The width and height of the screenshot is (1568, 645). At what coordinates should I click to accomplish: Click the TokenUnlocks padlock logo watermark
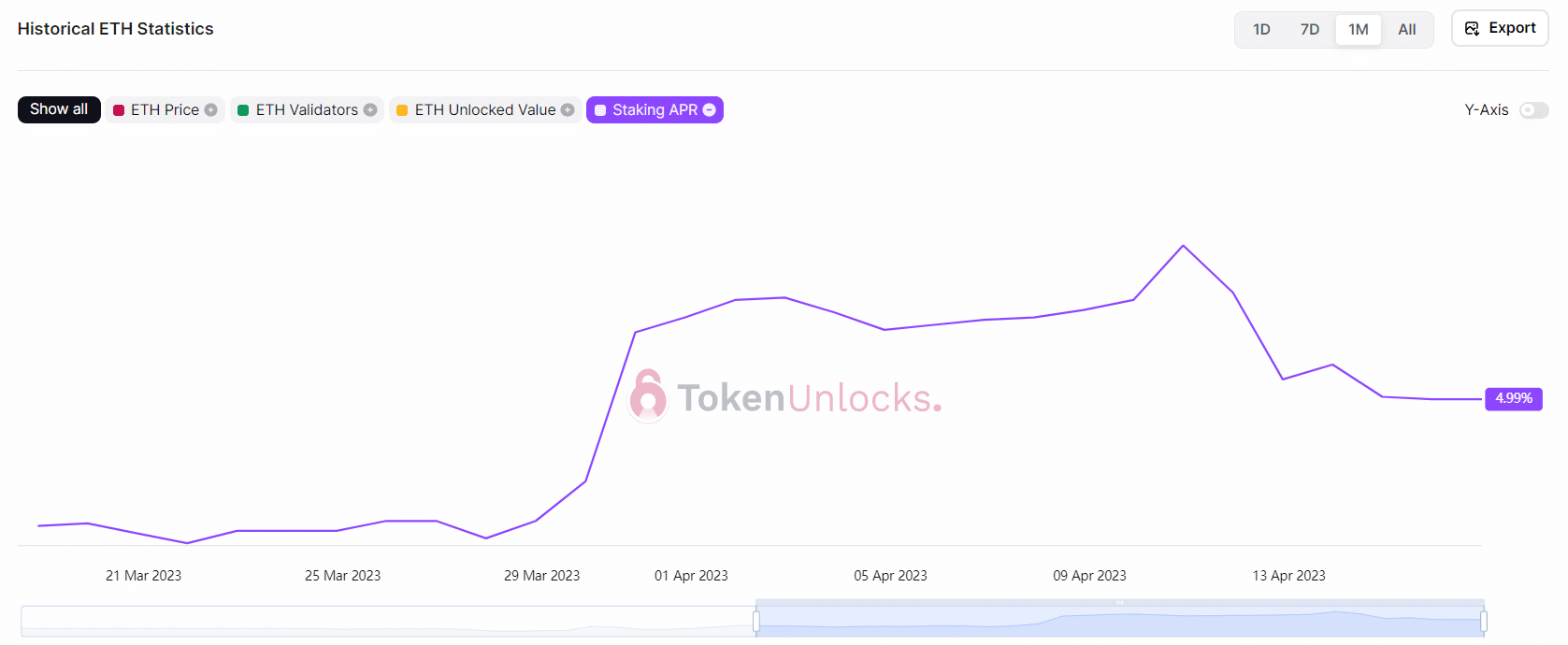(648, 396)
